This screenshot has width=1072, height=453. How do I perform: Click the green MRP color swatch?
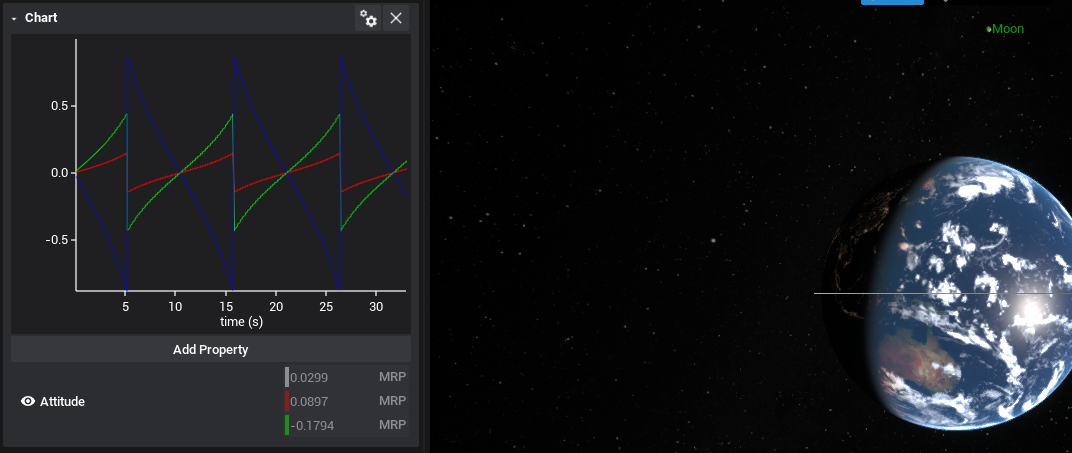click(x=286, y=425)
